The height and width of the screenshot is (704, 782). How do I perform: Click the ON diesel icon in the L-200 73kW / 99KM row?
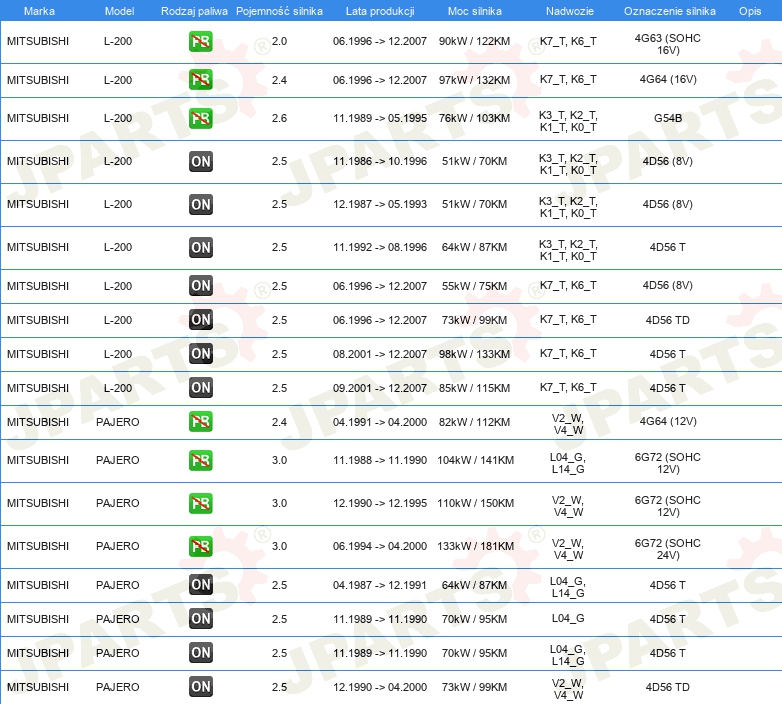click(x=200, y=320)
